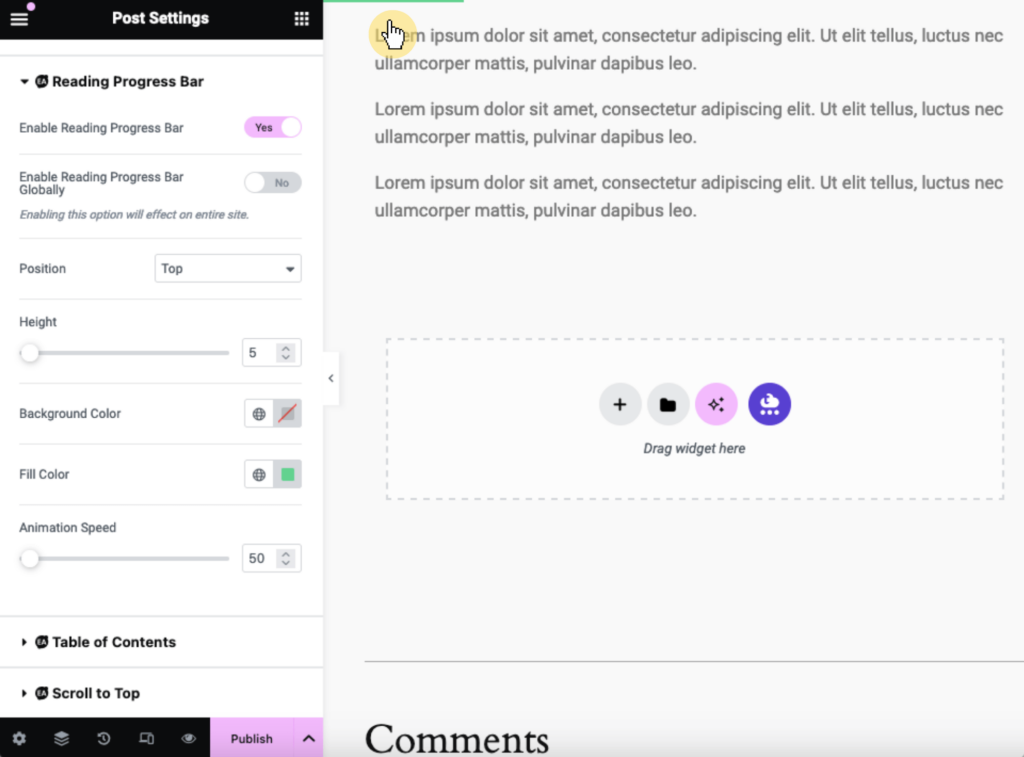
Task: Click the Publish button
Action: 251,739
